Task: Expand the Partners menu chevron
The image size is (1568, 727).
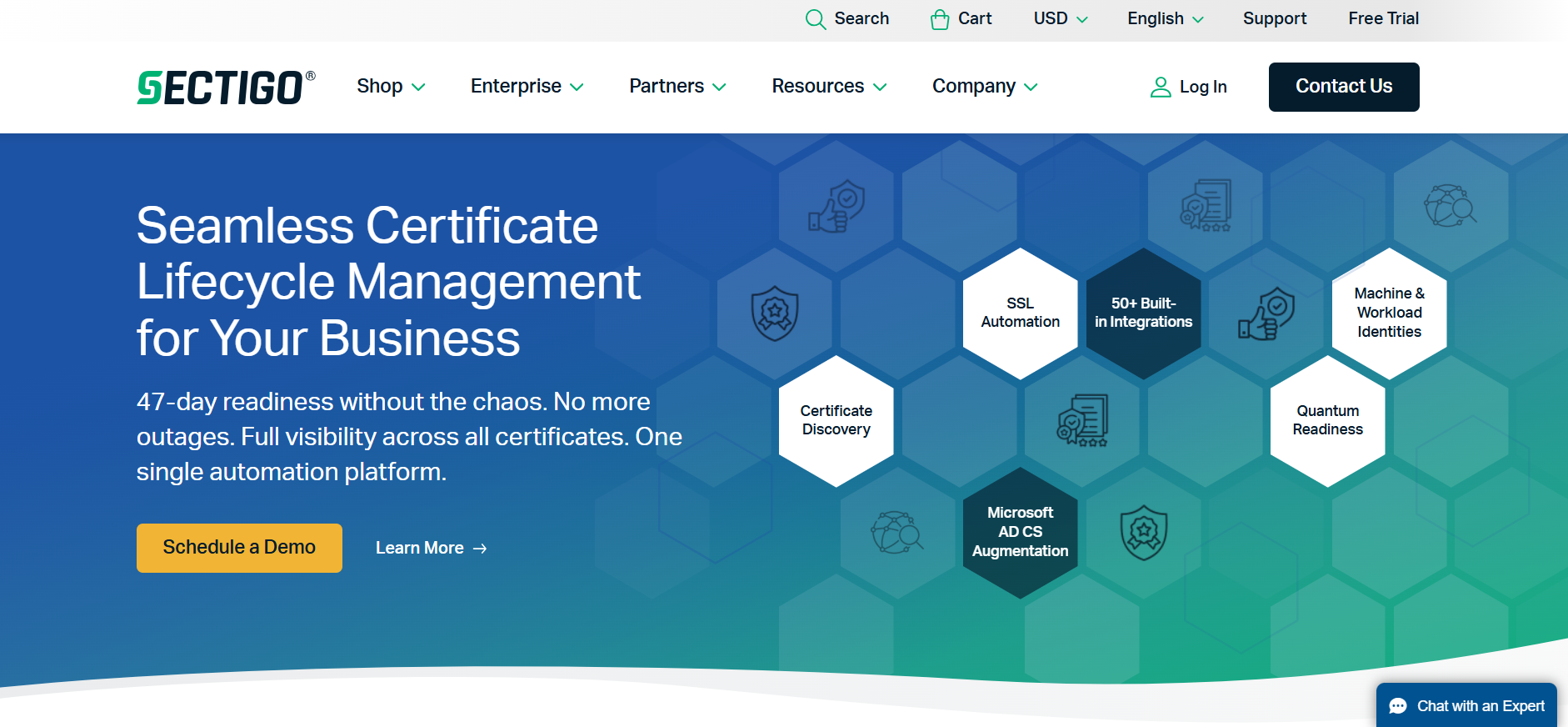Action: [720, 88]
